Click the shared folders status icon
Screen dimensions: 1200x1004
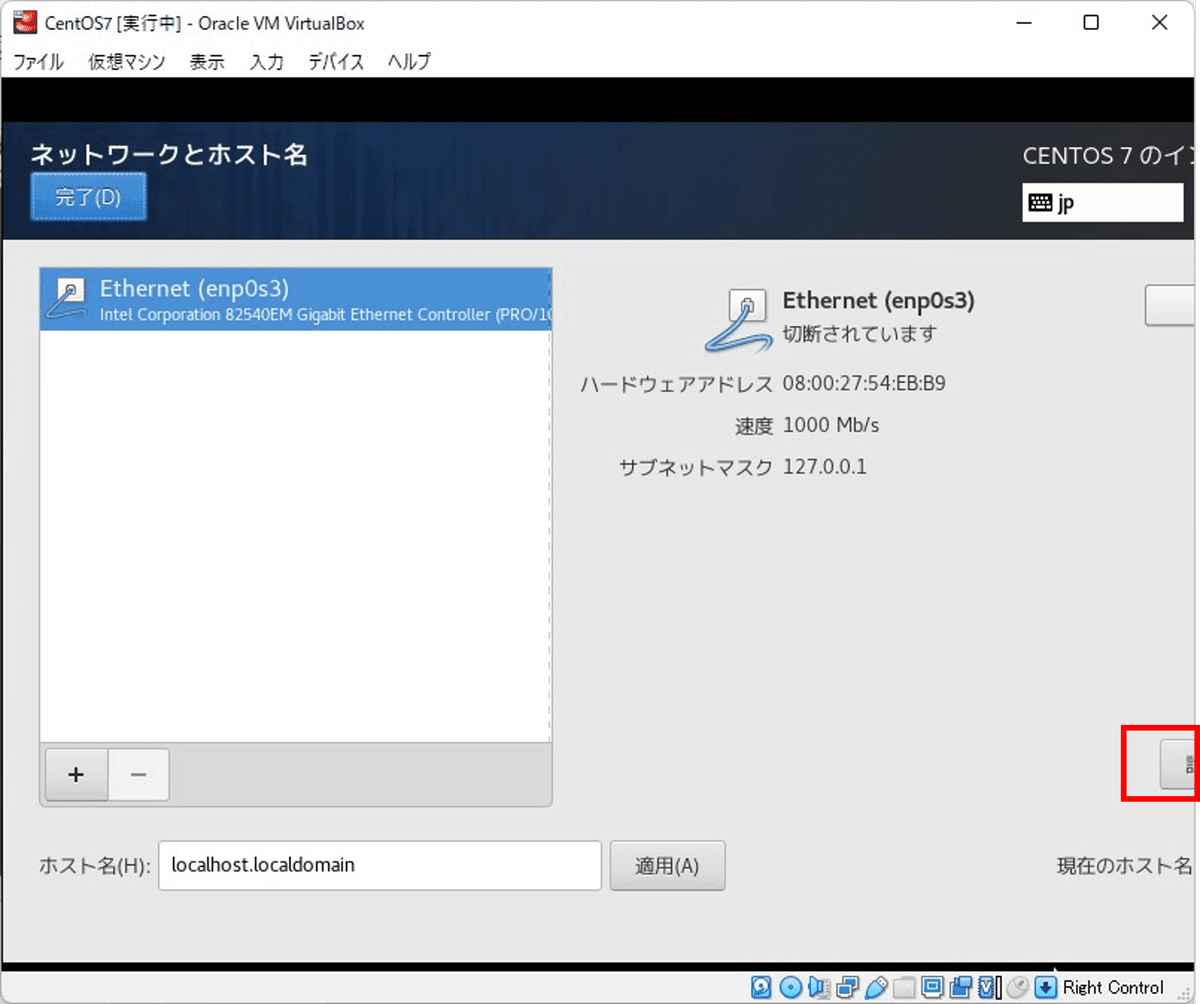pos(904,988)
